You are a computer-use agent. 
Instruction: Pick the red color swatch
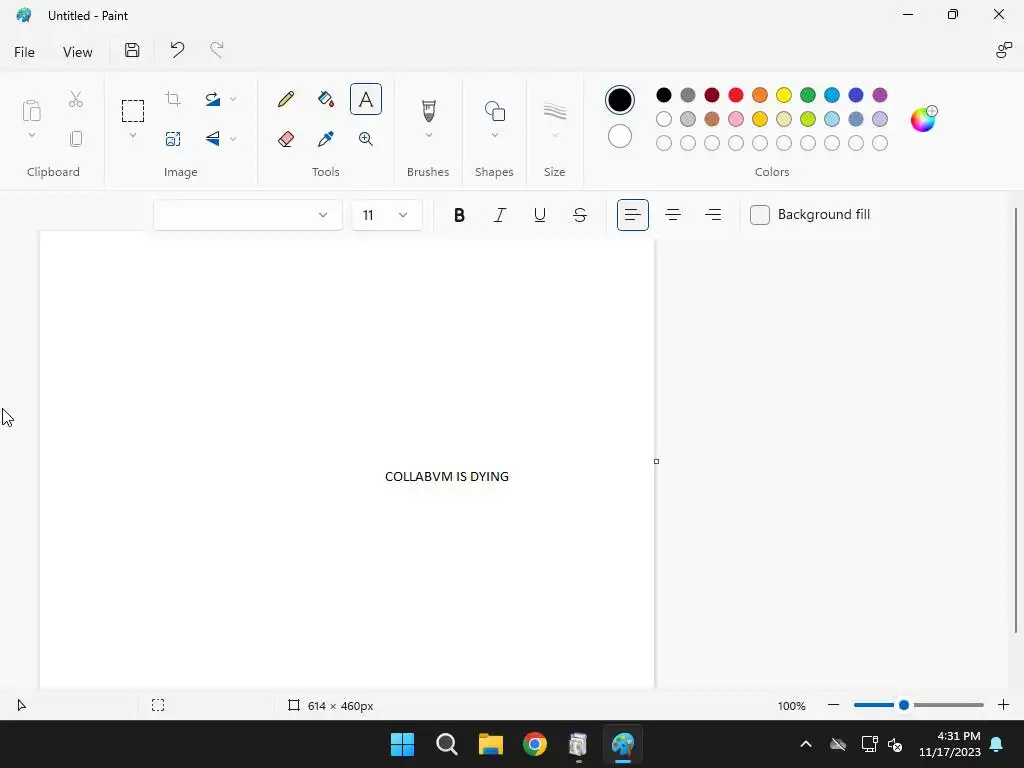point(736,95)
